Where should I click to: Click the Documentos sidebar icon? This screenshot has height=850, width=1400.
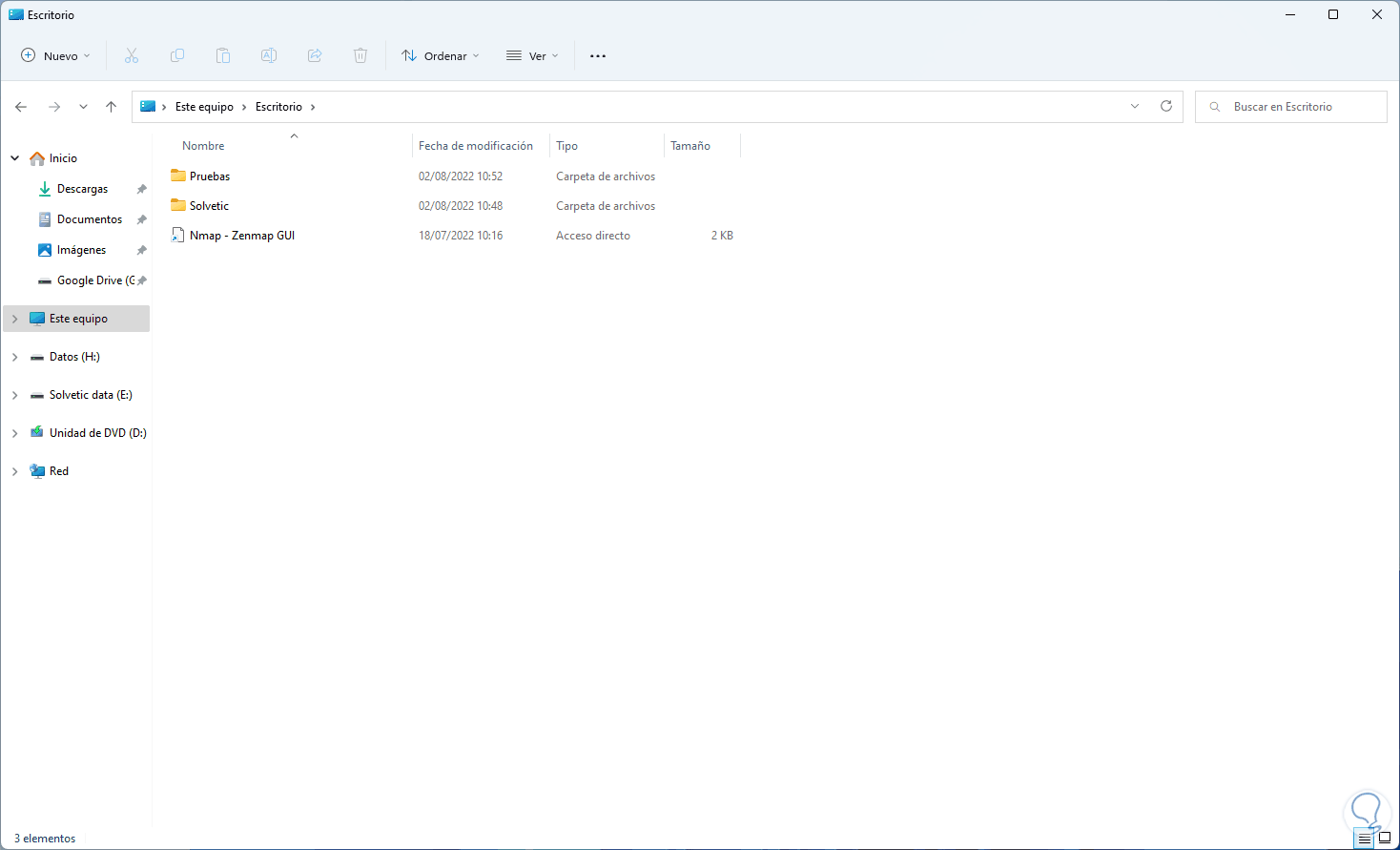point(45,219)
